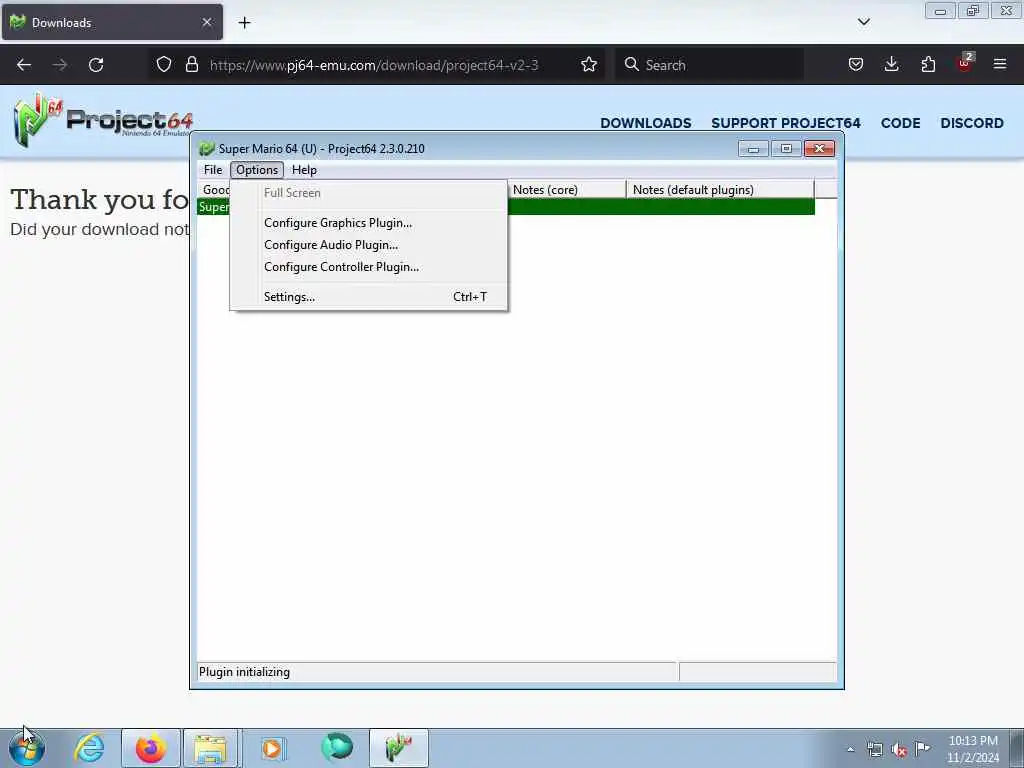
Task: Switch to Firefox in the taskbar
Action: [x=151, y=748]
